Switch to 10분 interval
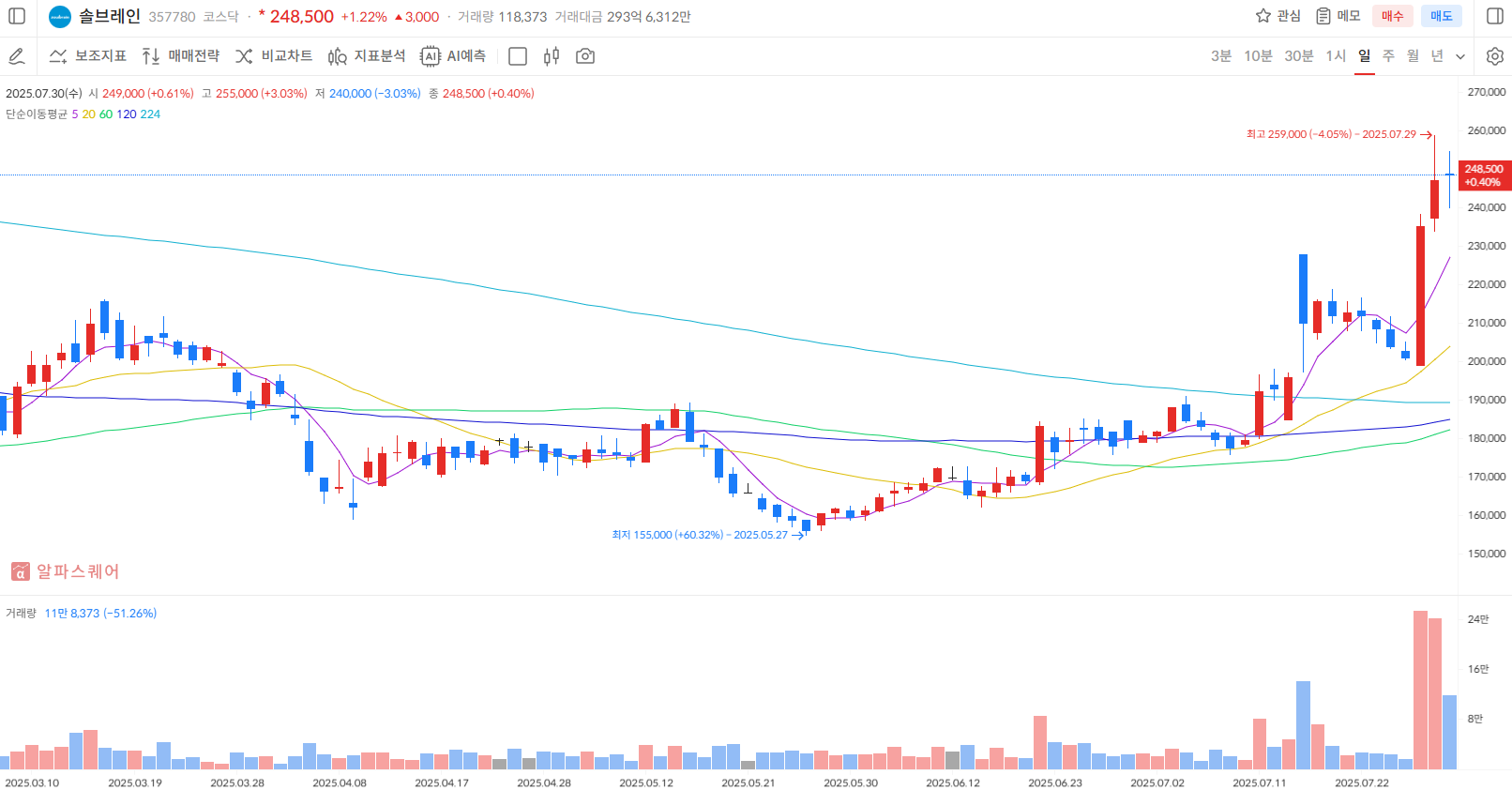Image resolution: width=1512 pixels, height=790 pixels. [x=1258, y=56]
